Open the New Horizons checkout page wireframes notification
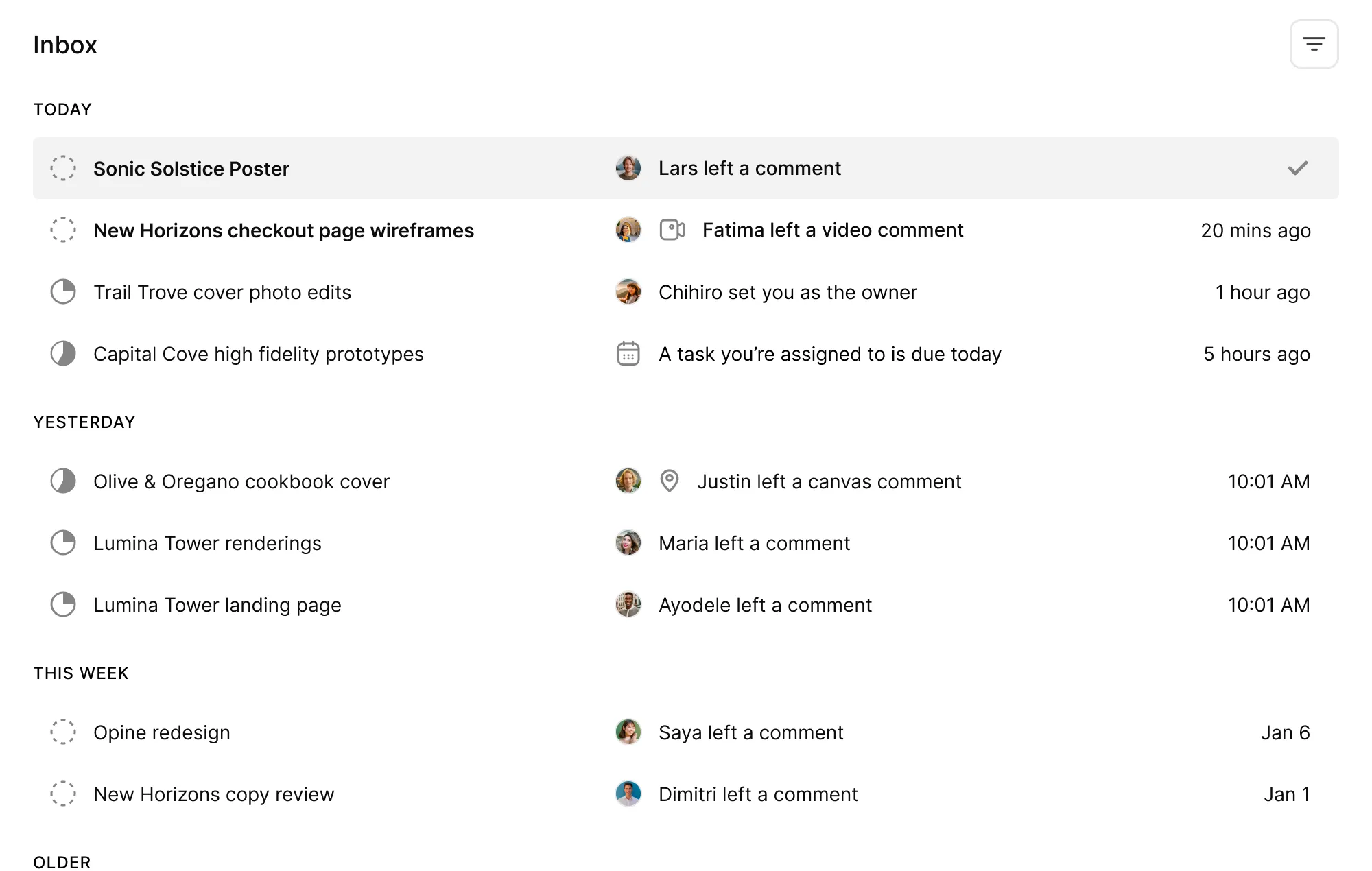Screen dimensions: 1372x871 click(283, 230)
